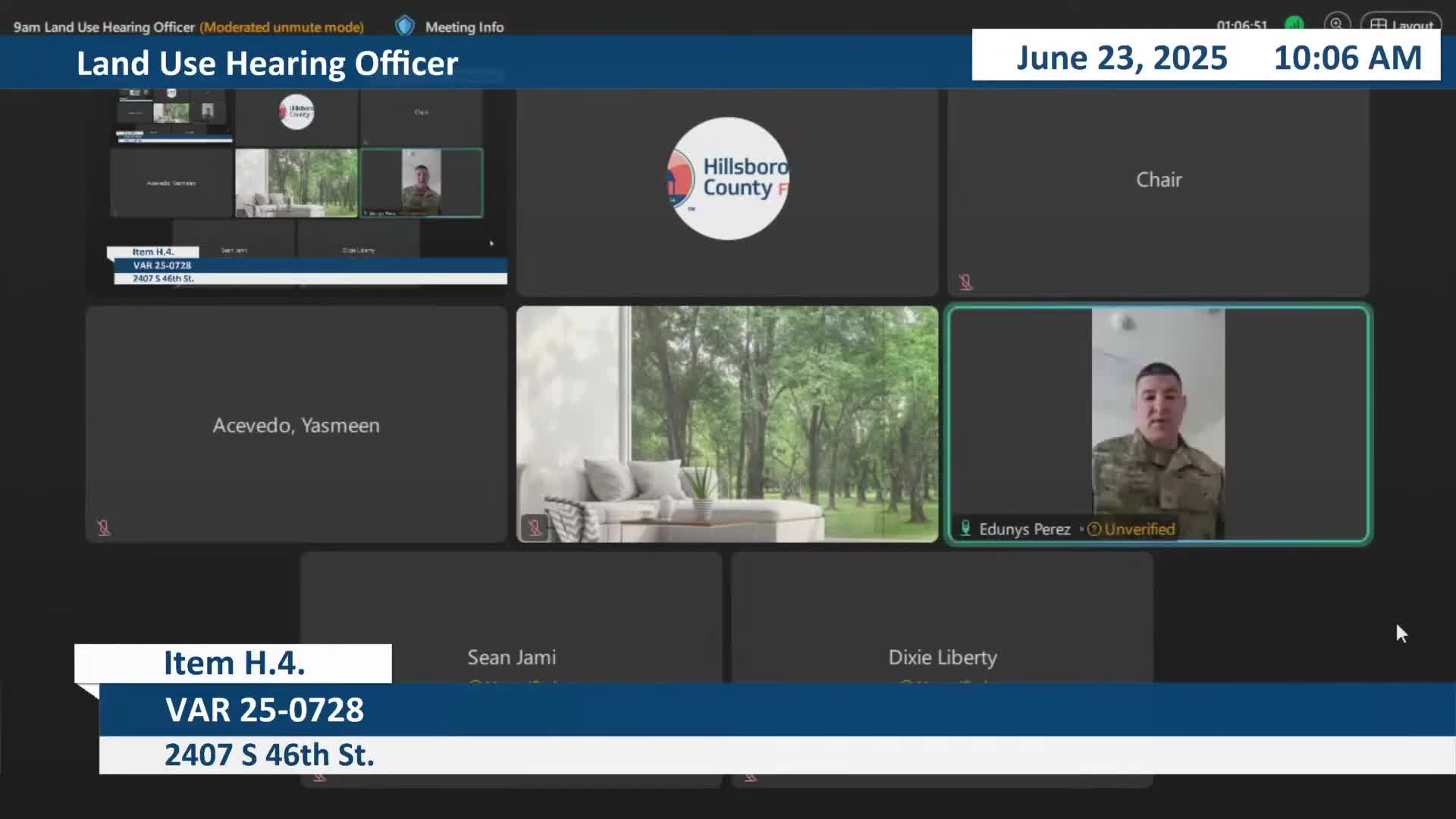Click the Layout grid icon
The image size is (1456, 819).
click(1379, 25)
